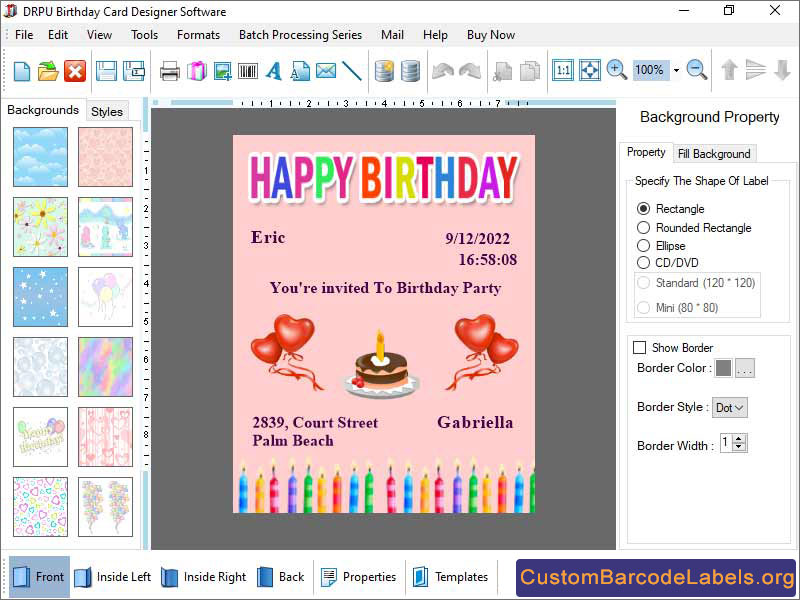This screenshot has width=800, height=600.
Task: Open the Border Style dropdown
Action: pos(729,407)
